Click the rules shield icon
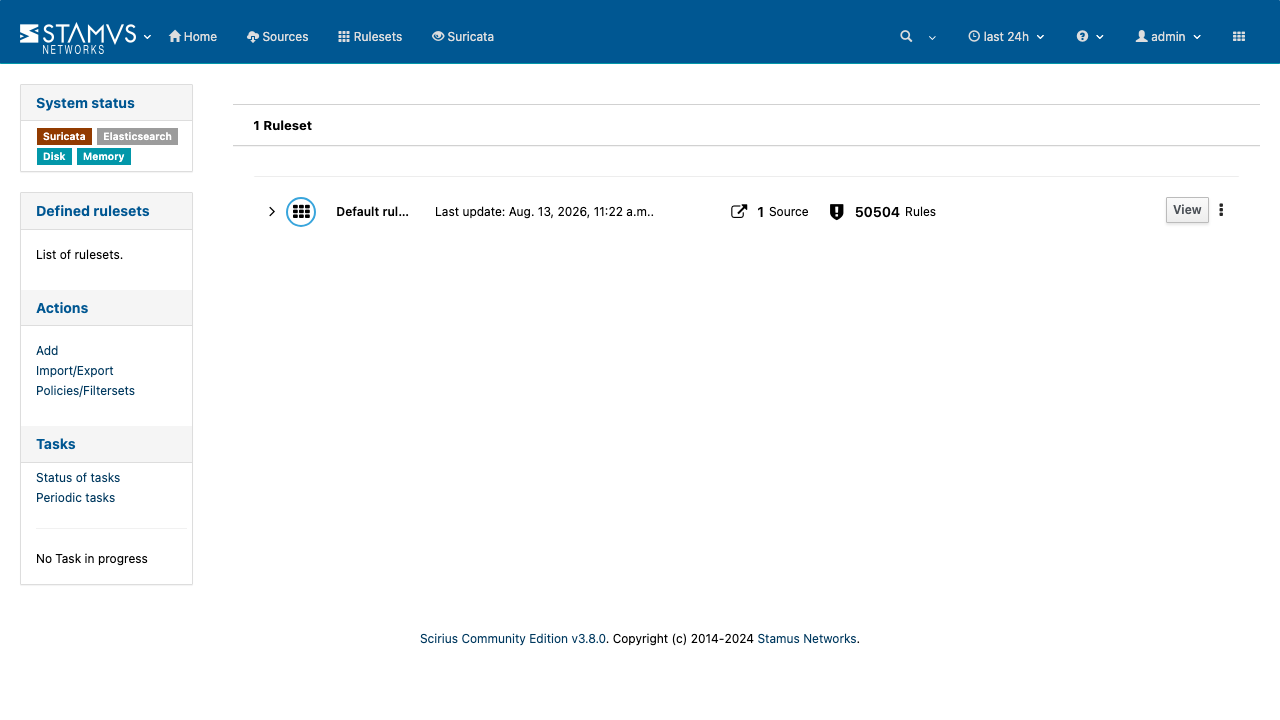The image size is (1280, 720). point(837,212)
